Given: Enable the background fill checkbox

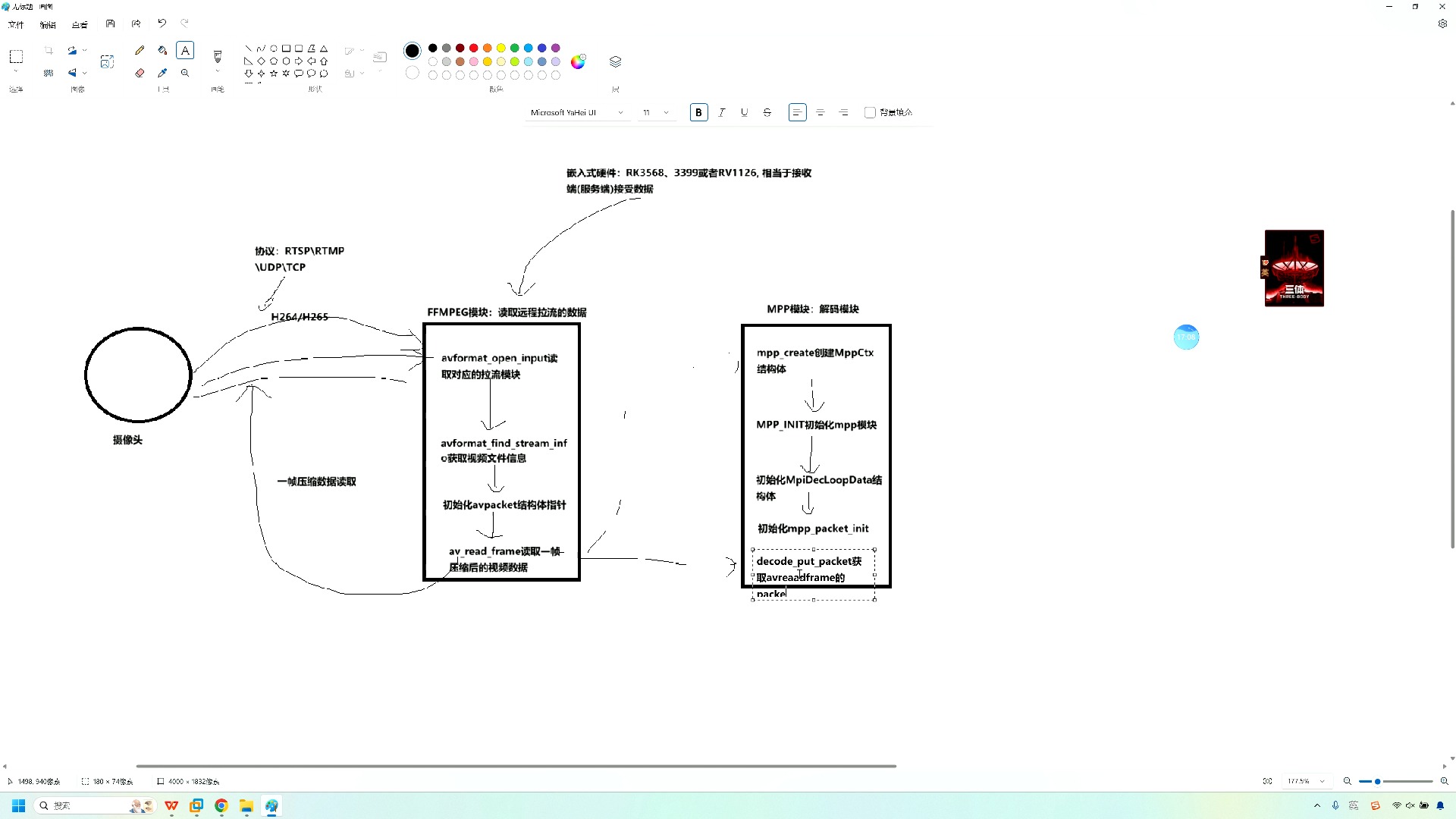Looking at the screenshot, I should click(x=870, y=112).
